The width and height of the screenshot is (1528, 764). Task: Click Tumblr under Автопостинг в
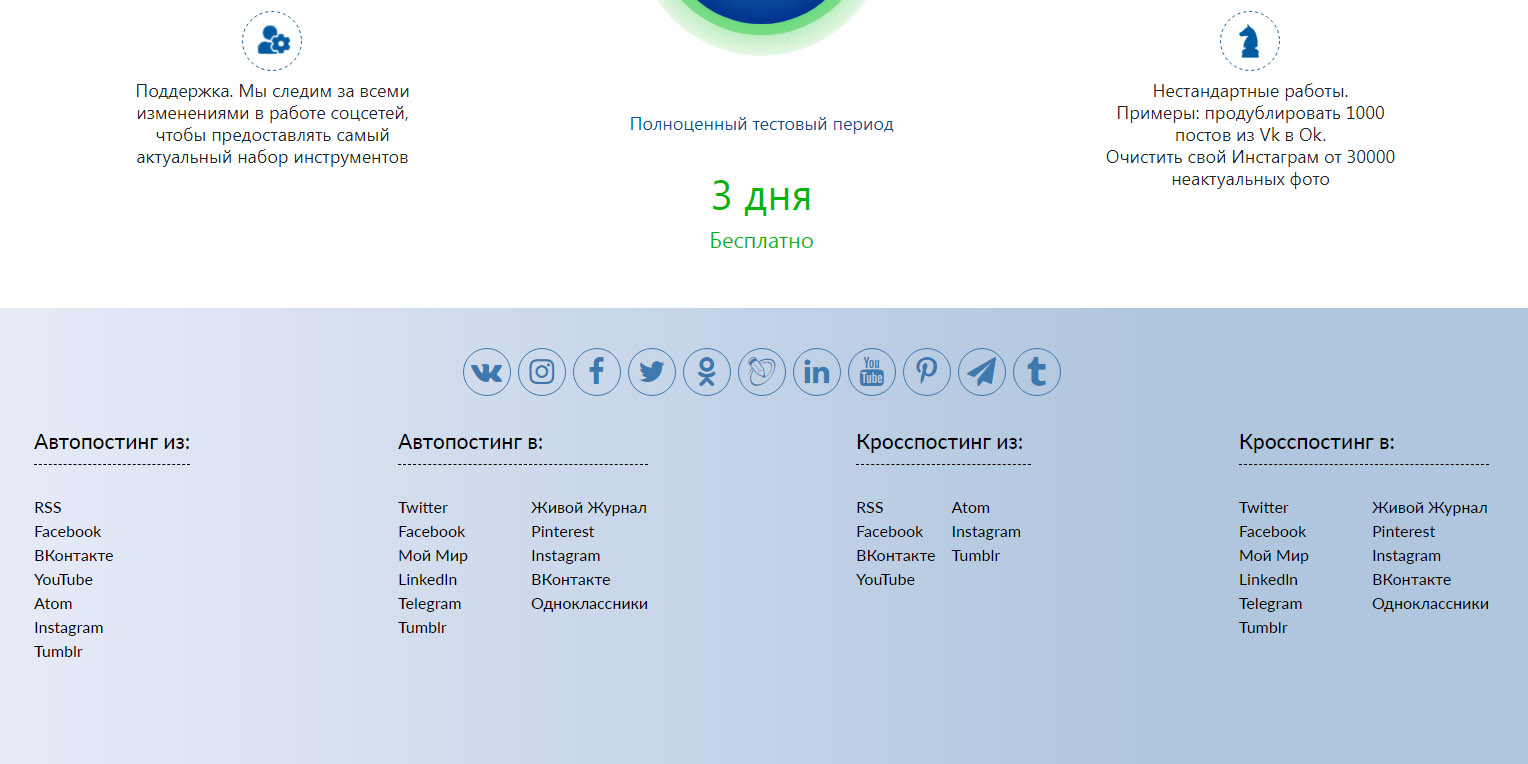tap(422, 628)
